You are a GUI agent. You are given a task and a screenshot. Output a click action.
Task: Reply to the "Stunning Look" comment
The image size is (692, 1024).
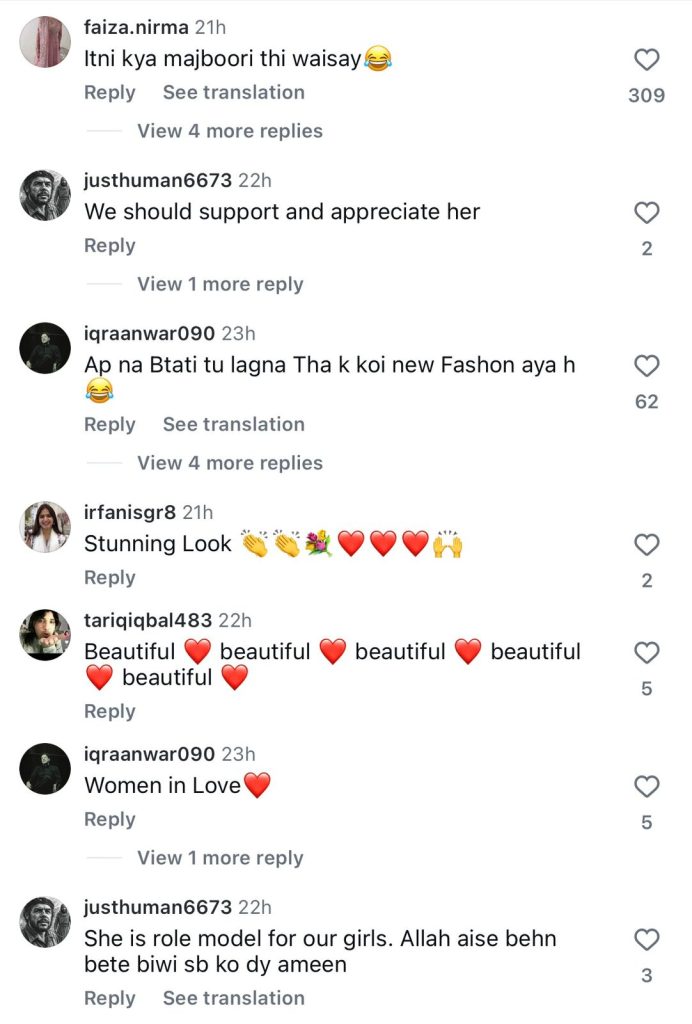[x=109, y=578]
